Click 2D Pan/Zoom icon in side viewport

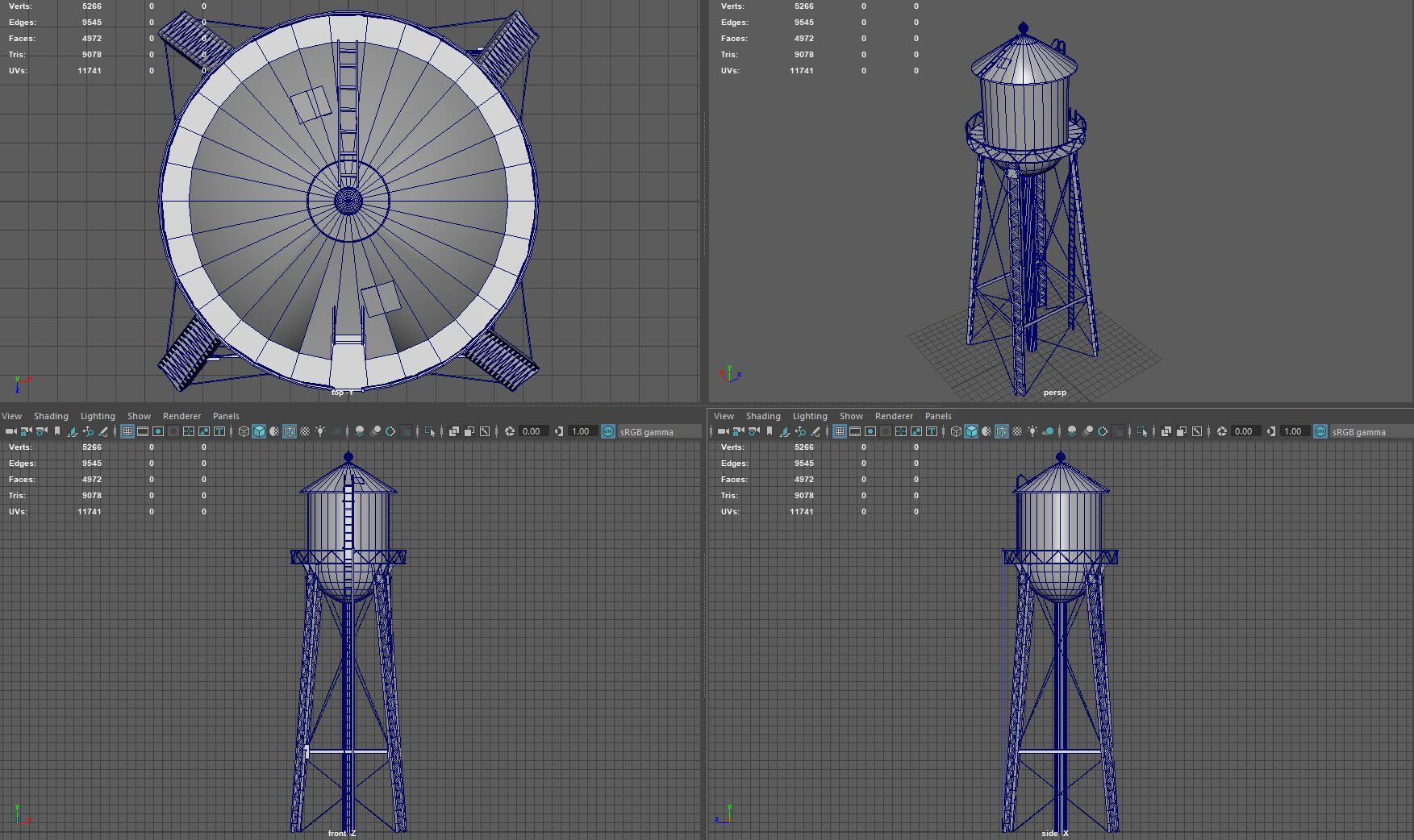pyautogui.click(x=800, y=431)
